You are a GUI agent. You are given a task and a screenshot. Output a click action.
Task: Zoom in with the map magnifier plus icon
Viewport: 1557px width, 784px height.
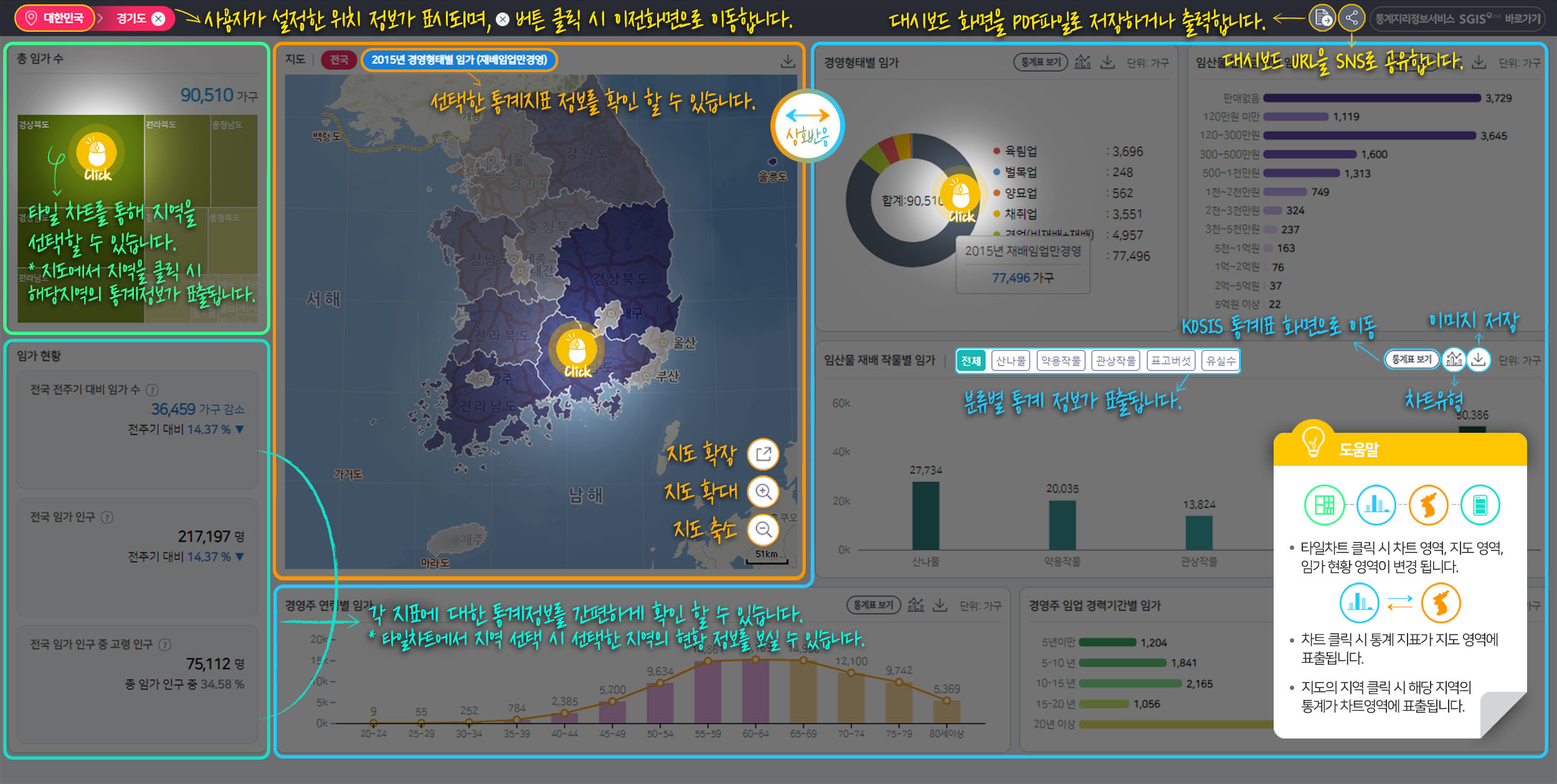point(763,492)
